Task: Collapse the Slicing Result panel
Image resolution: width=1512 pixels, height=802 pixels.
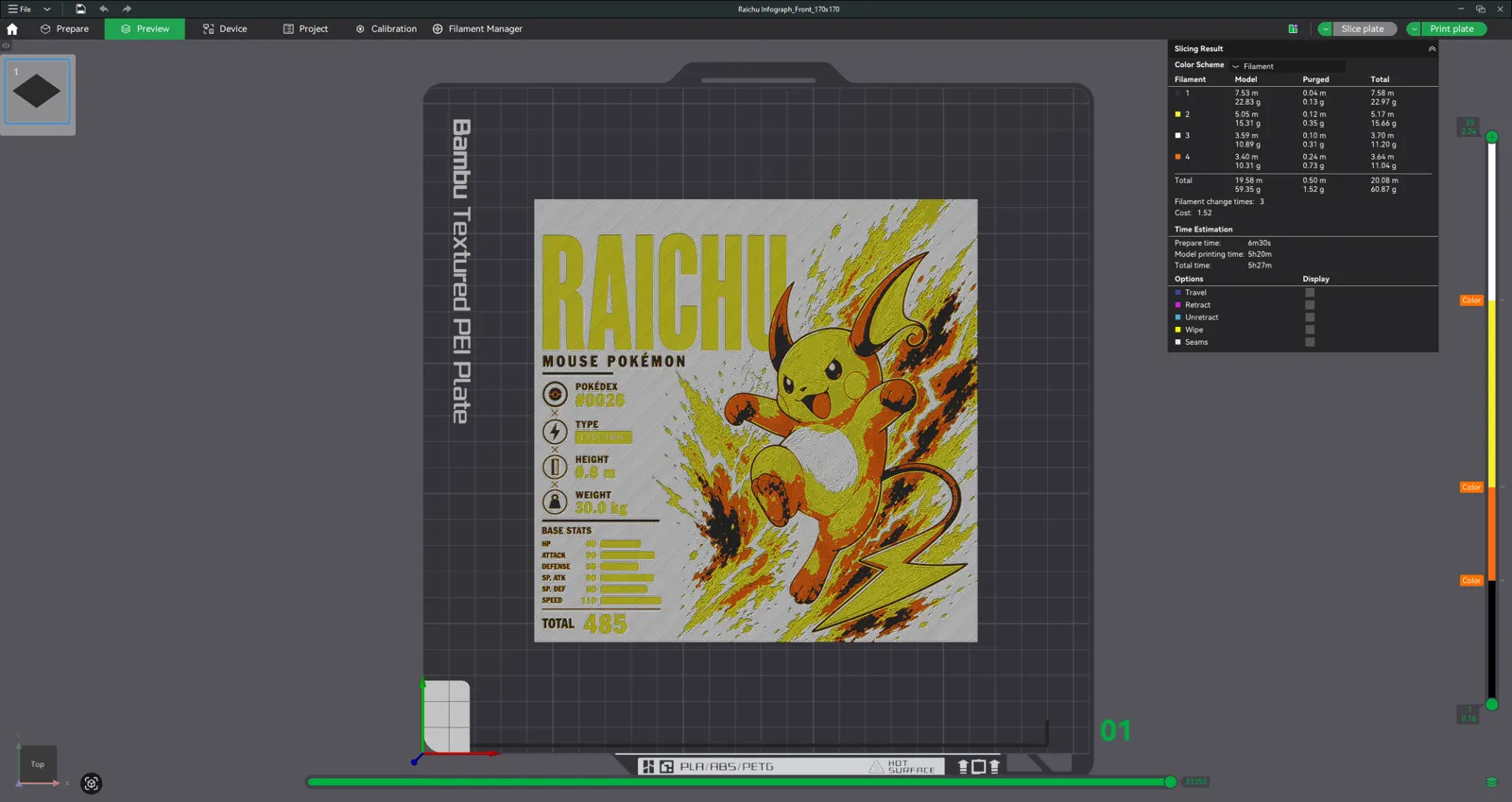Action: click(x=1432, y=48)
